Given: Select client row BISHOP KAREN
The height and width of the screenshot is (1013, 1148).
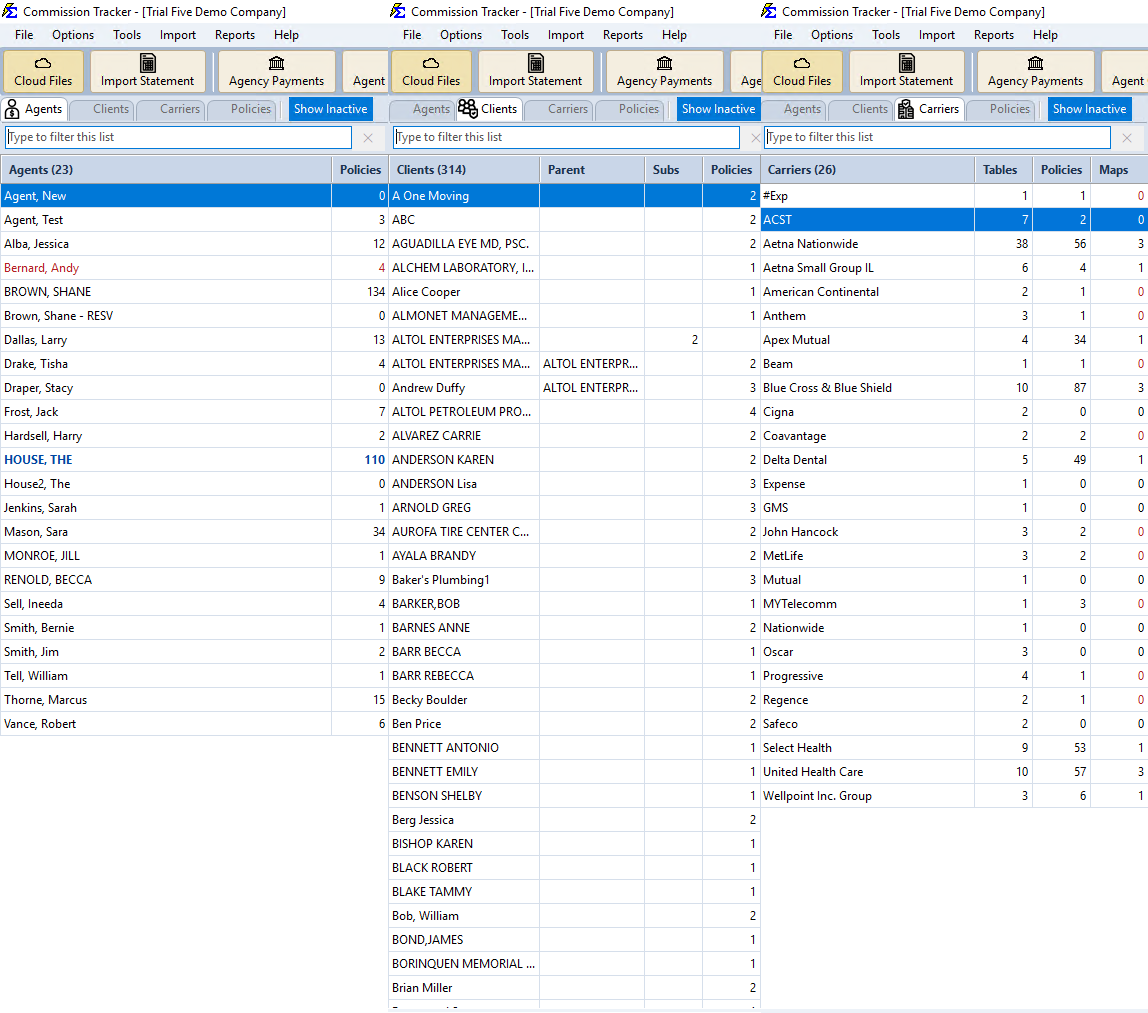Looking at the screenshot, I should coord(575,844).
